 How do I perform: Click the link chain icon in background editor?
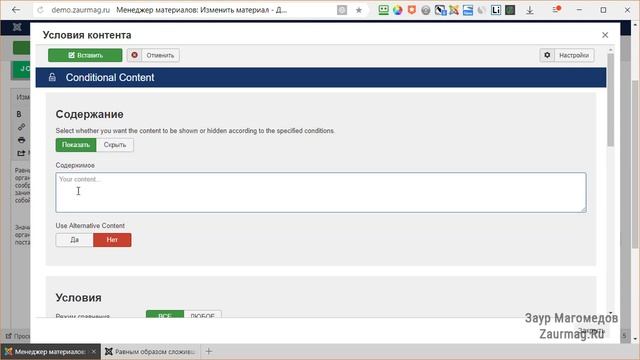point(21,127)
